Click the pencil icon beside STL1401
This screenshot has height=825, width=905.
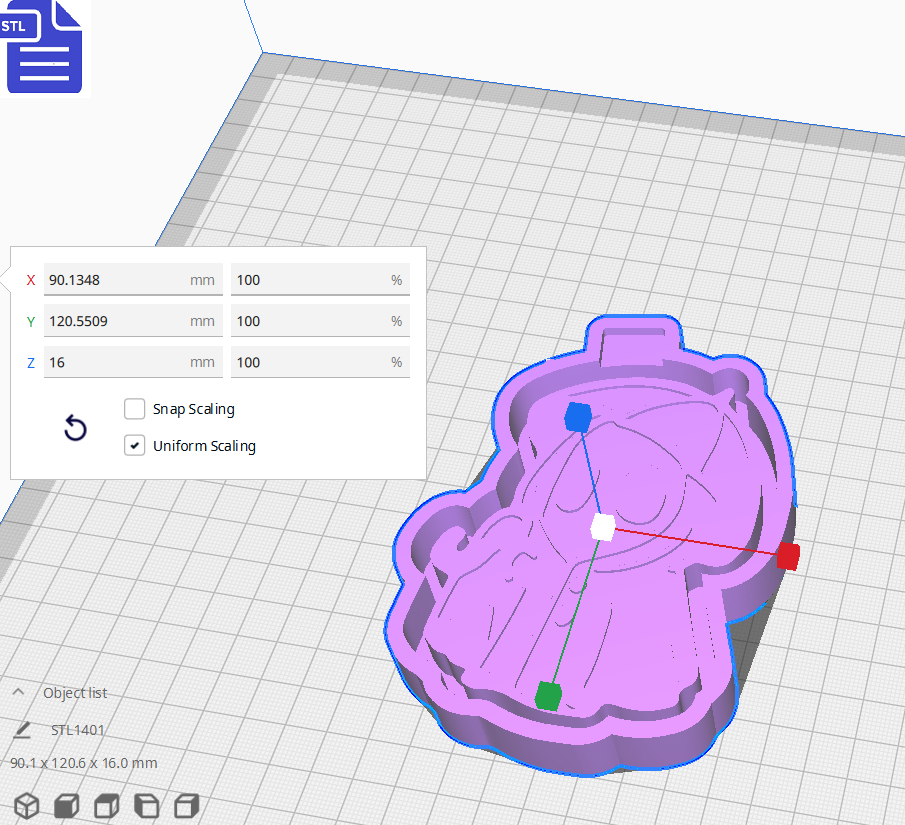[x=22, y=730]
